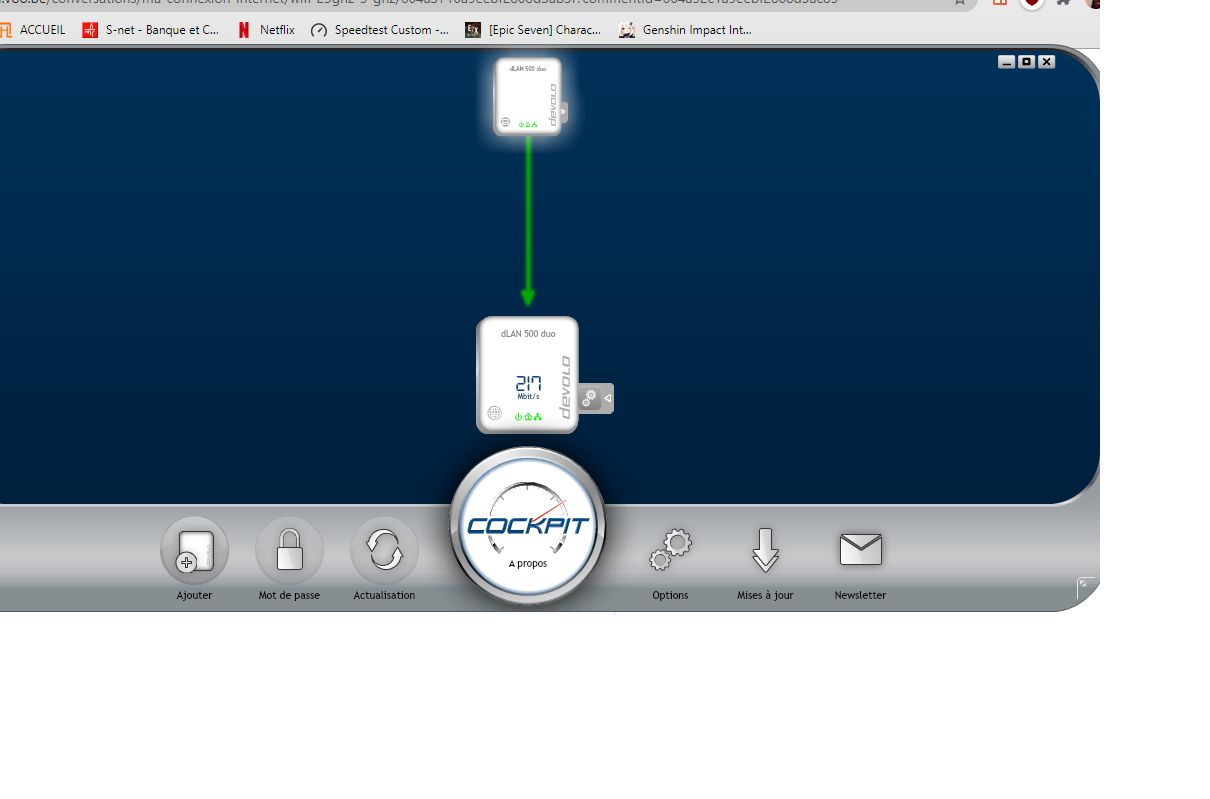This screenshot has width=1210, height=799.
Task: Click the "A propos" text under Cockpit
Action: pyautogui.click(x=528, y=564)
